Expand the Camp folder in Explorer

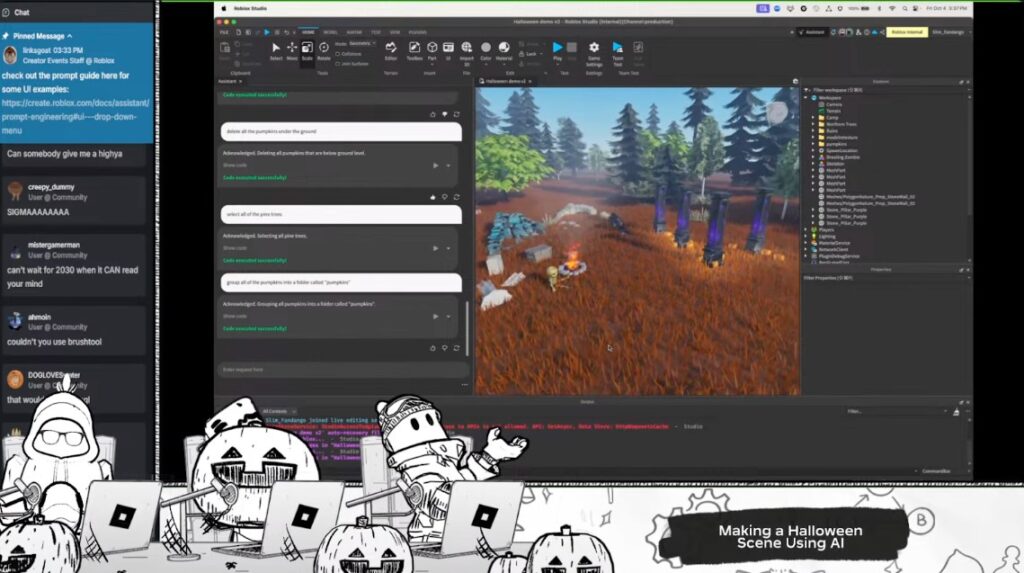click(814, 118)
